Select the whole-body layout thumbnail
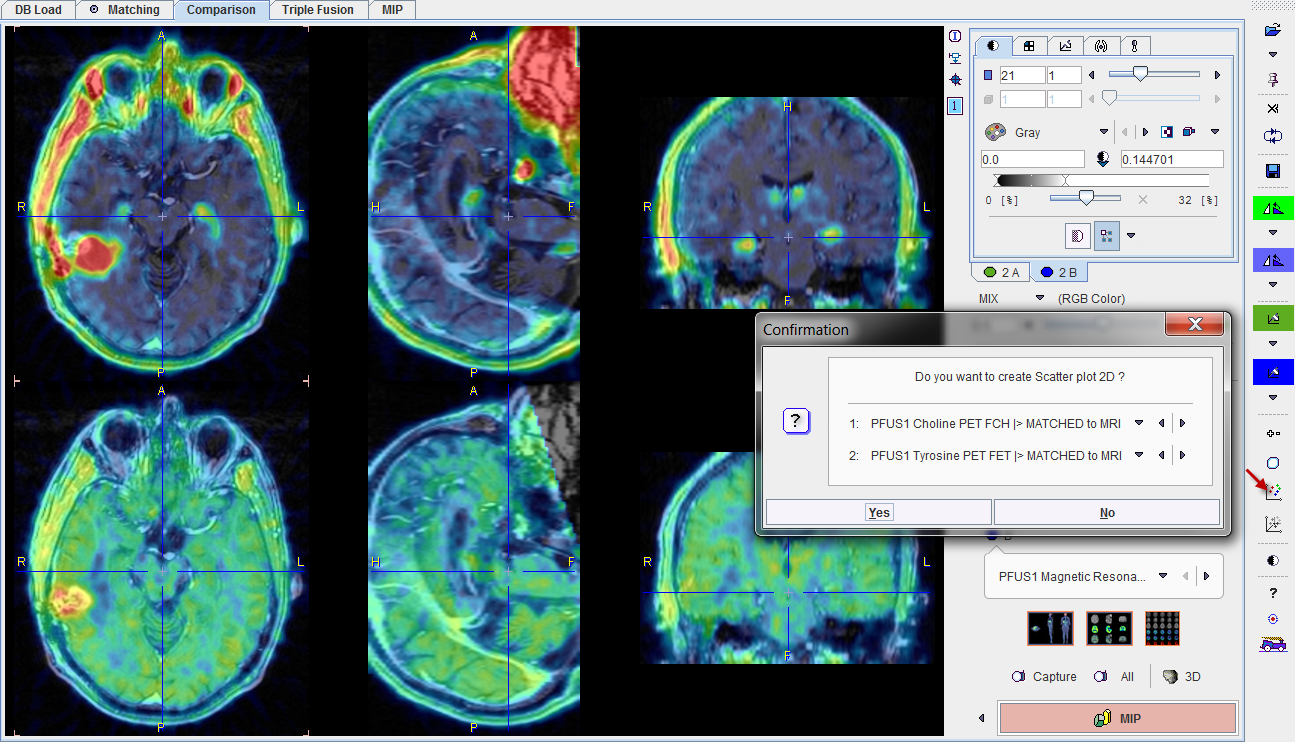 [x=1050, y=628]
